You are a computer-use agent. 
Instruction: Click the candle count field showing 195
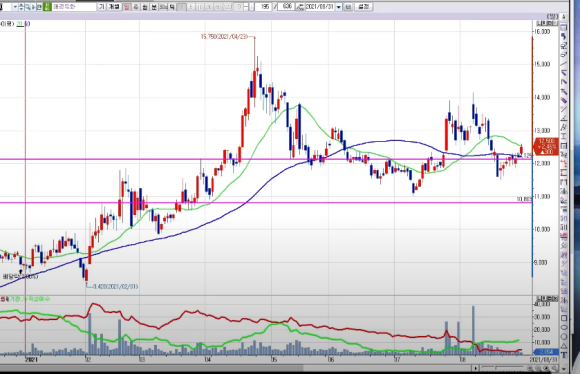(x=263, y=7)
